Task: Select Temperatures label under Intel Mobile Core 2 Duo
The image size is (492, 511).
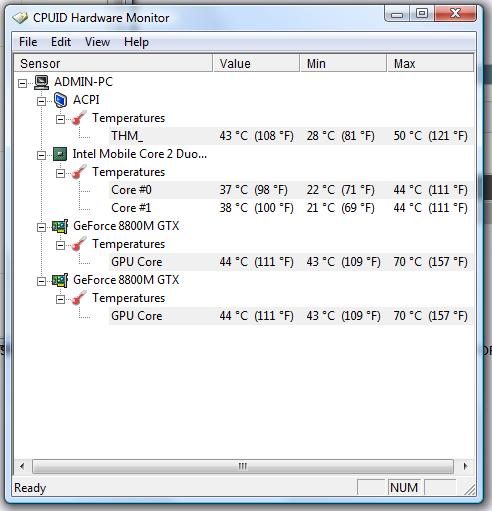Action: [128, 172]
